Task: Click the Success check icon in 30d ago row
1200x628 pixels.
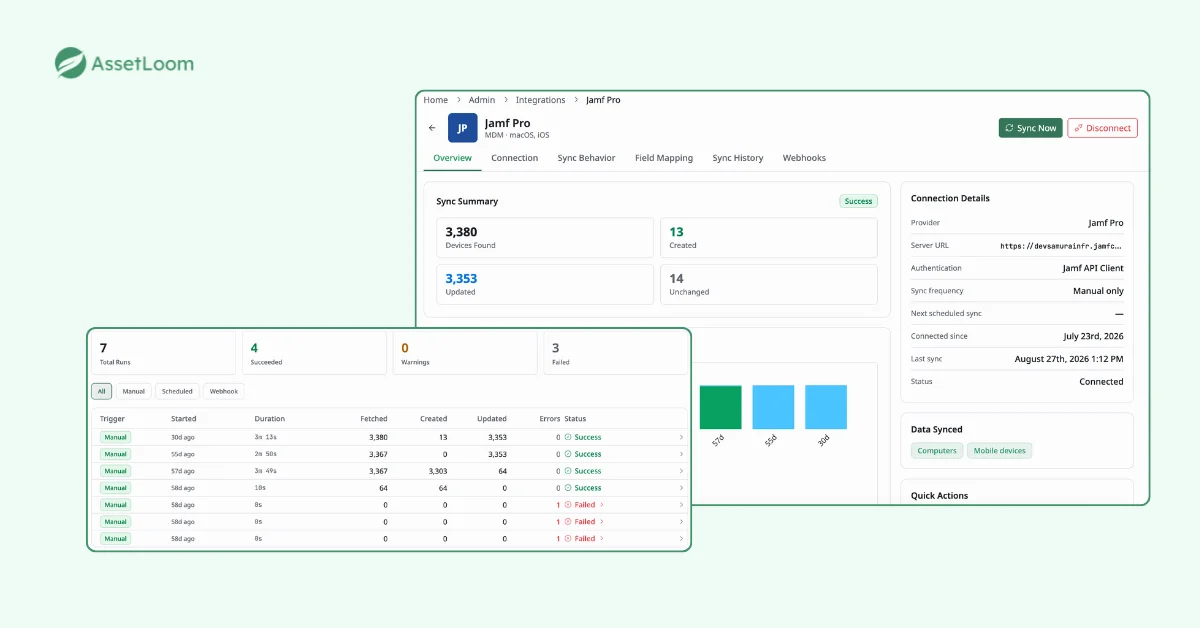Action: pos(568,437)
